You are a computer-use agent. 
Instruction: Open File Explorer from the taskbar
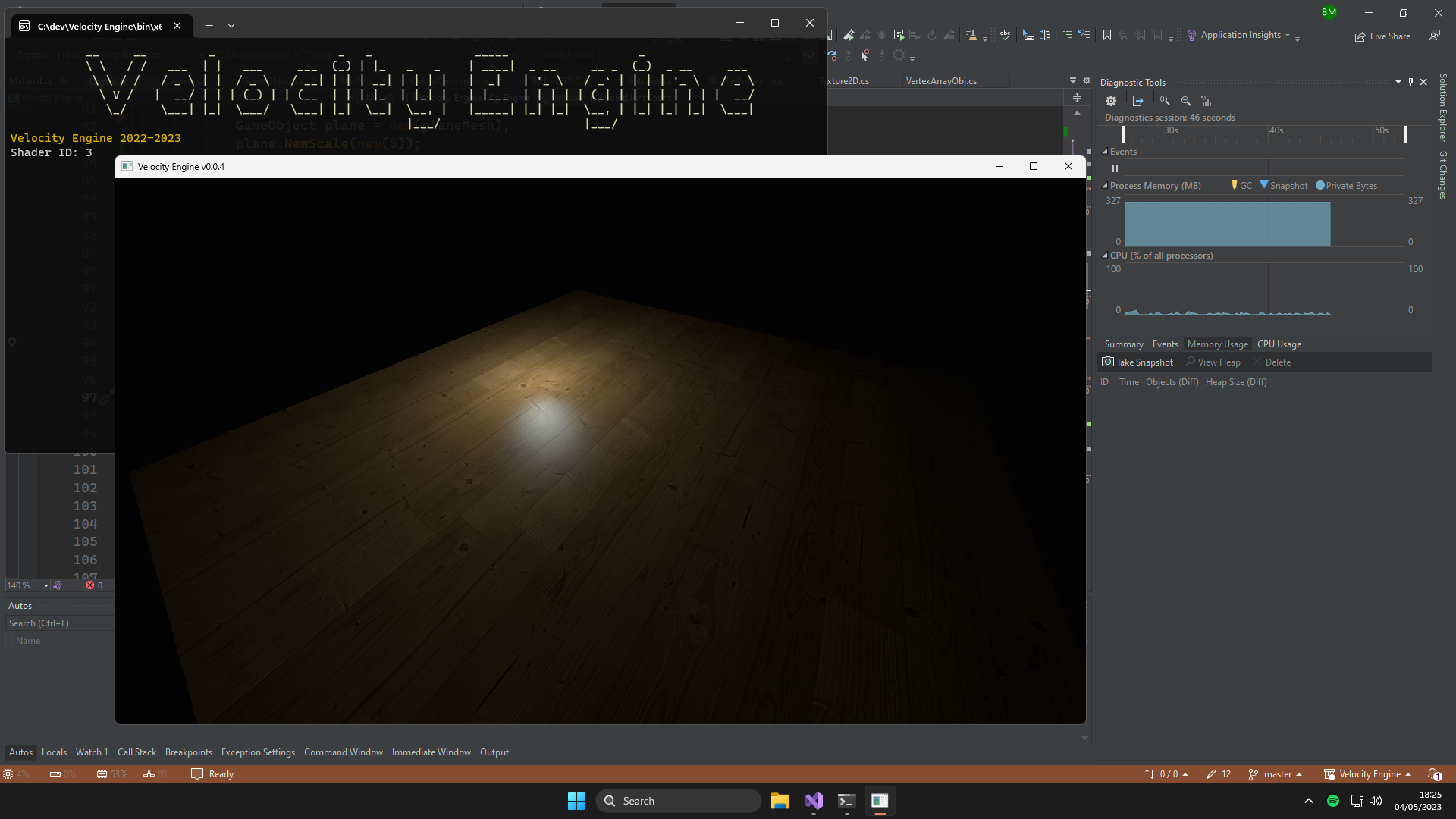780,801
